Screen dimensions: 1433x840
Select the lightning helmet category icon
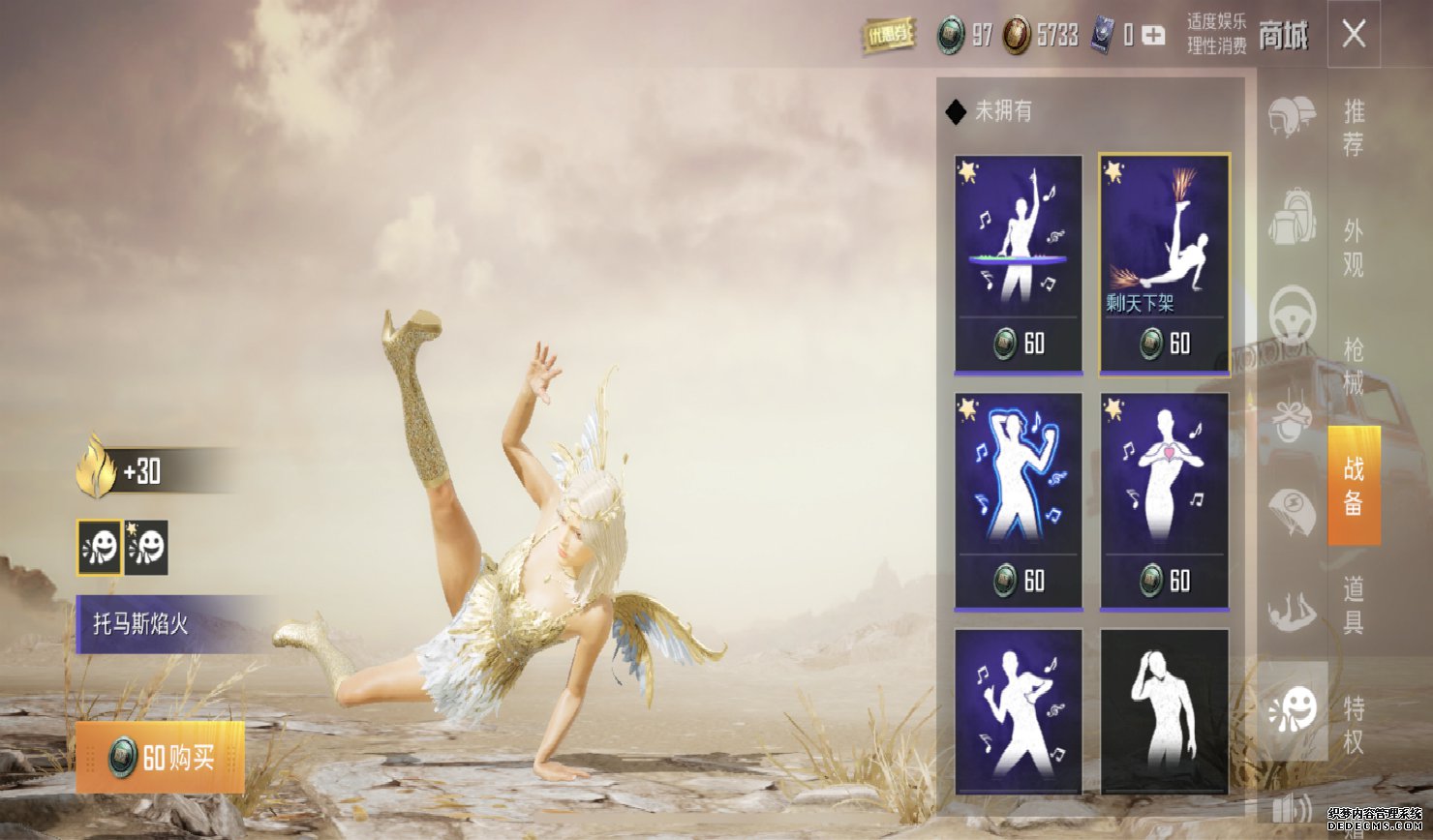tap(1293, 513)
